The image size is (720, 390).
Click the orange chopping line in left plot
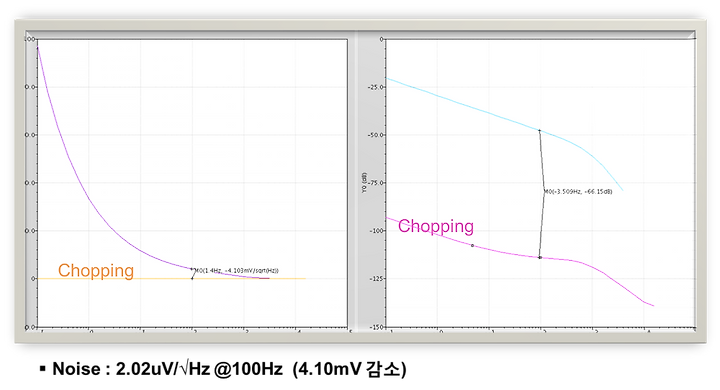coord(171,278)
